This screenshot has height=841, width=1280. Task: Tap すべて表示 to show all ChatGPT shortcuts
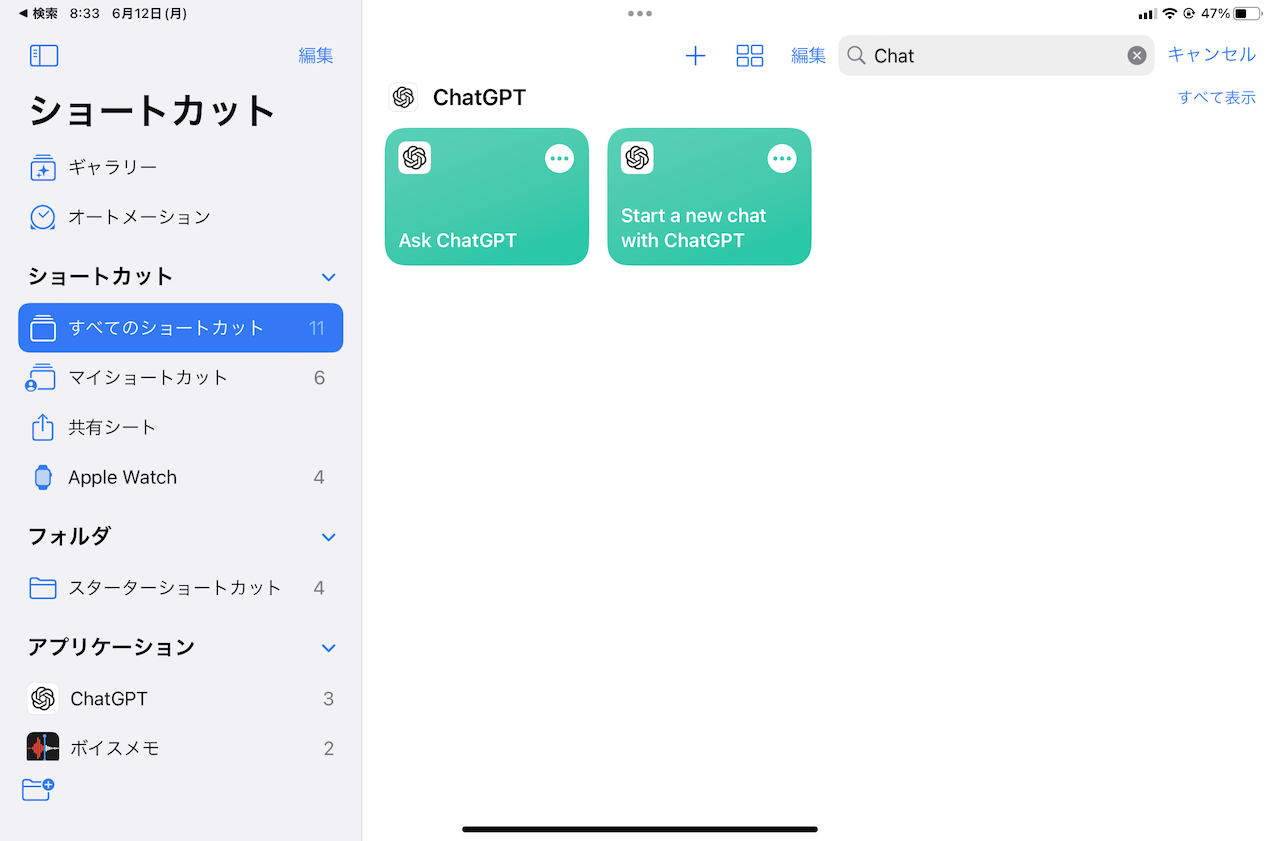click(x=1217, y=97)
